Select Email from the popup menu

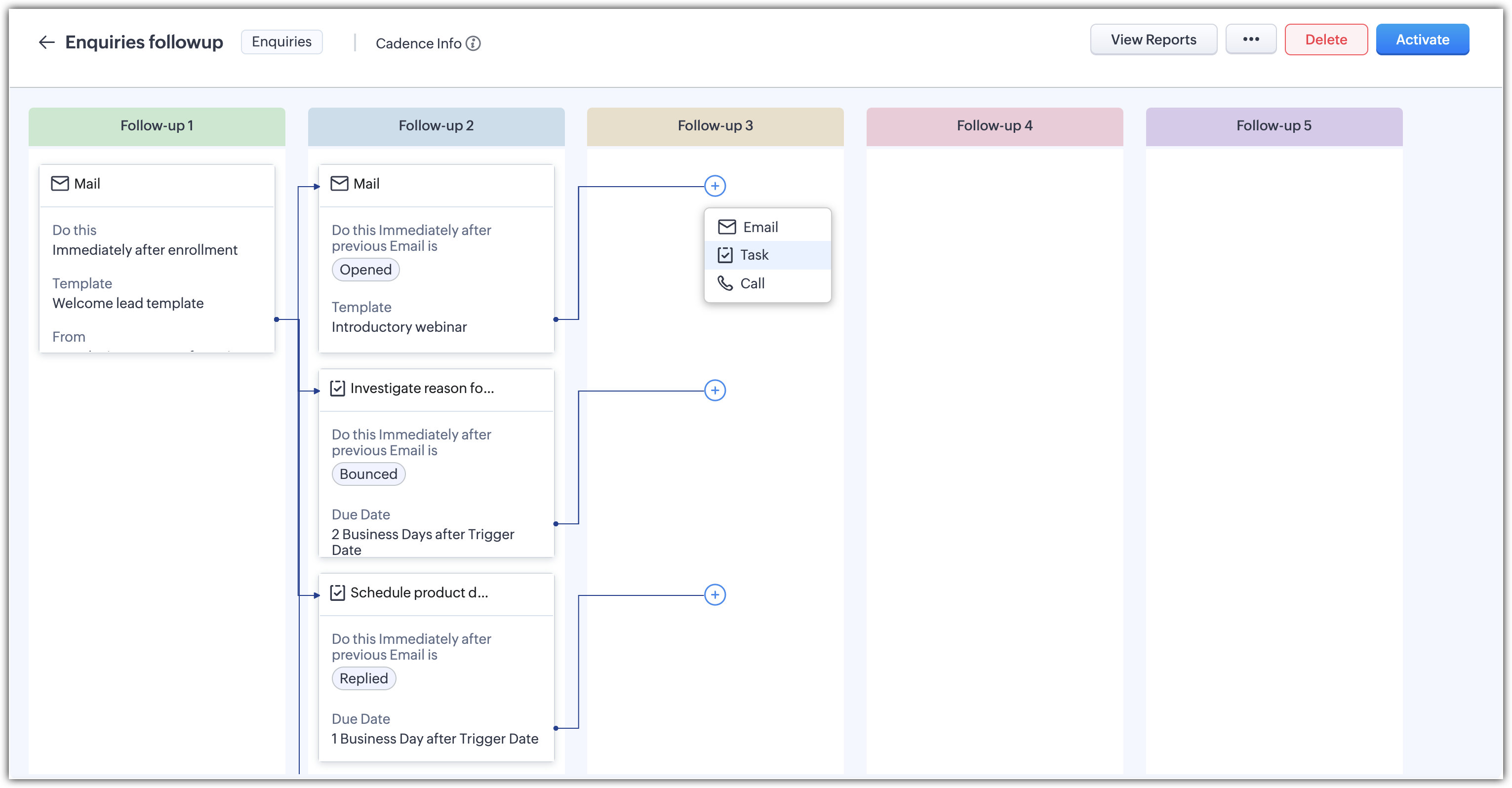point(760,227)
